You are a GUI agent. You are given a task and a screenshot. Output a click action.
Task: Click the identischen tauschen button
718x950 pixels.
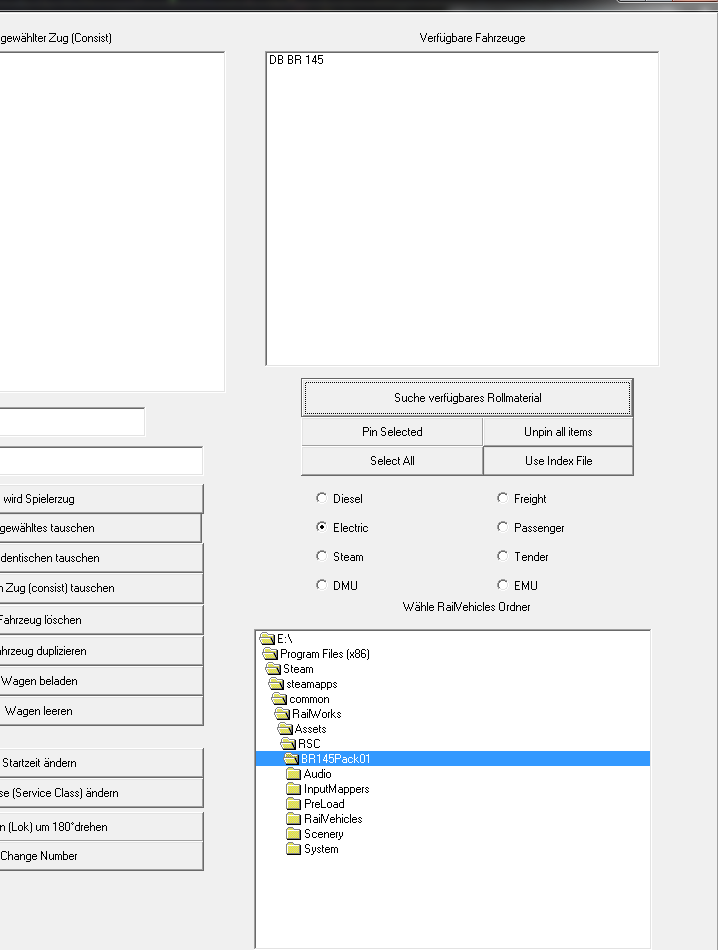(x=101, y=558)
